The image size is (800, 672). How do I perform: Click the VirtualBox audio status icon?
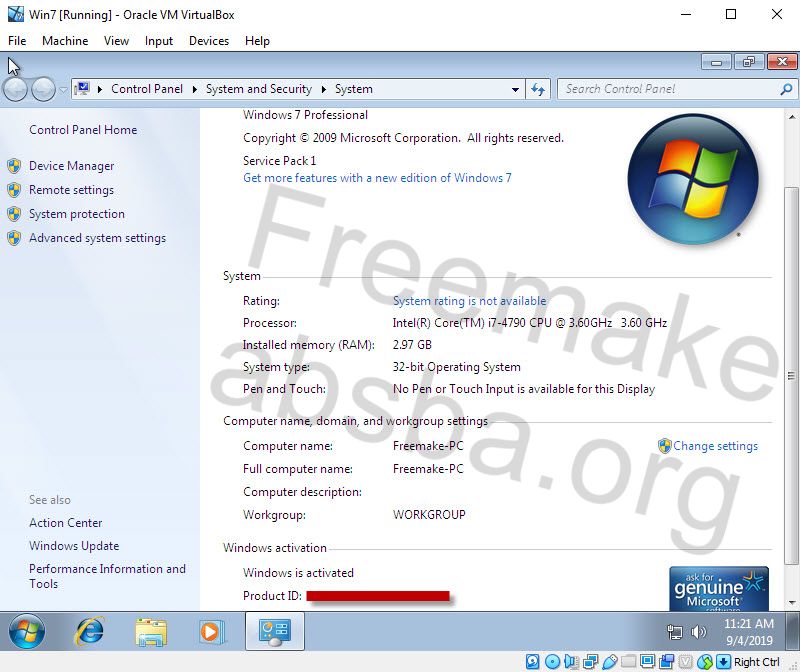(x=571, y=662)
